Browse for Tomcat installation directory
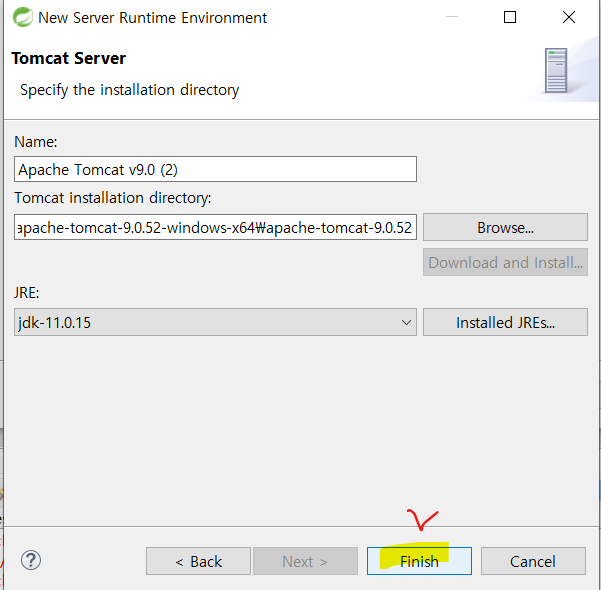Screen dimensions: 601x590 505,227
